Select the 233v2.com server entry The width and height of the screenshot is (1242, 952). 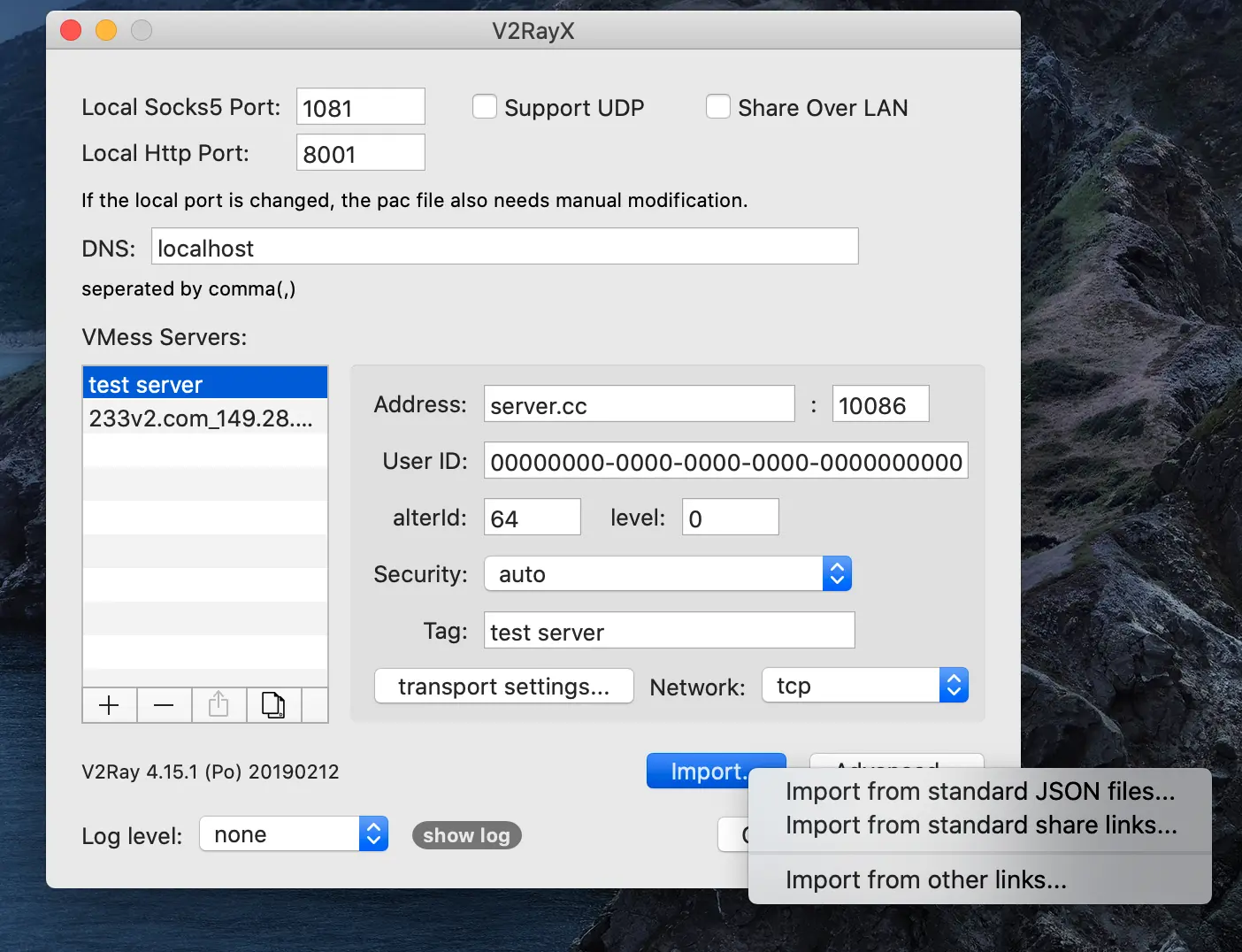coord(205,418)
